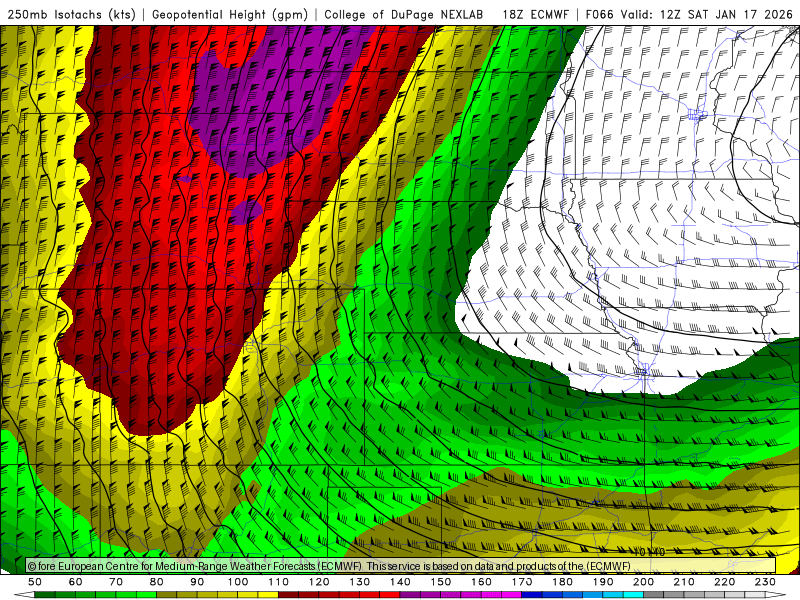
Task: Click the 210 label on the color bar
Action: click(x=684, y=582)
